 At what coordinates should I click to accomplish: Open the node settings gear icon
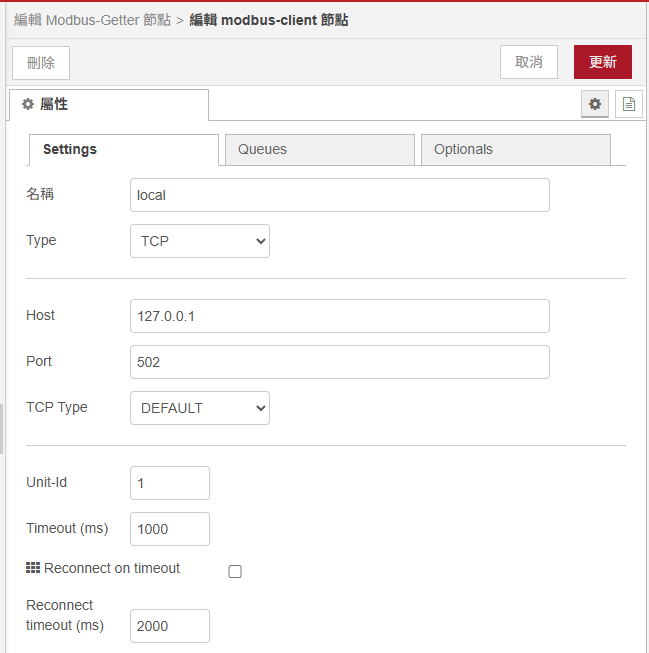[x=595, y=104]
